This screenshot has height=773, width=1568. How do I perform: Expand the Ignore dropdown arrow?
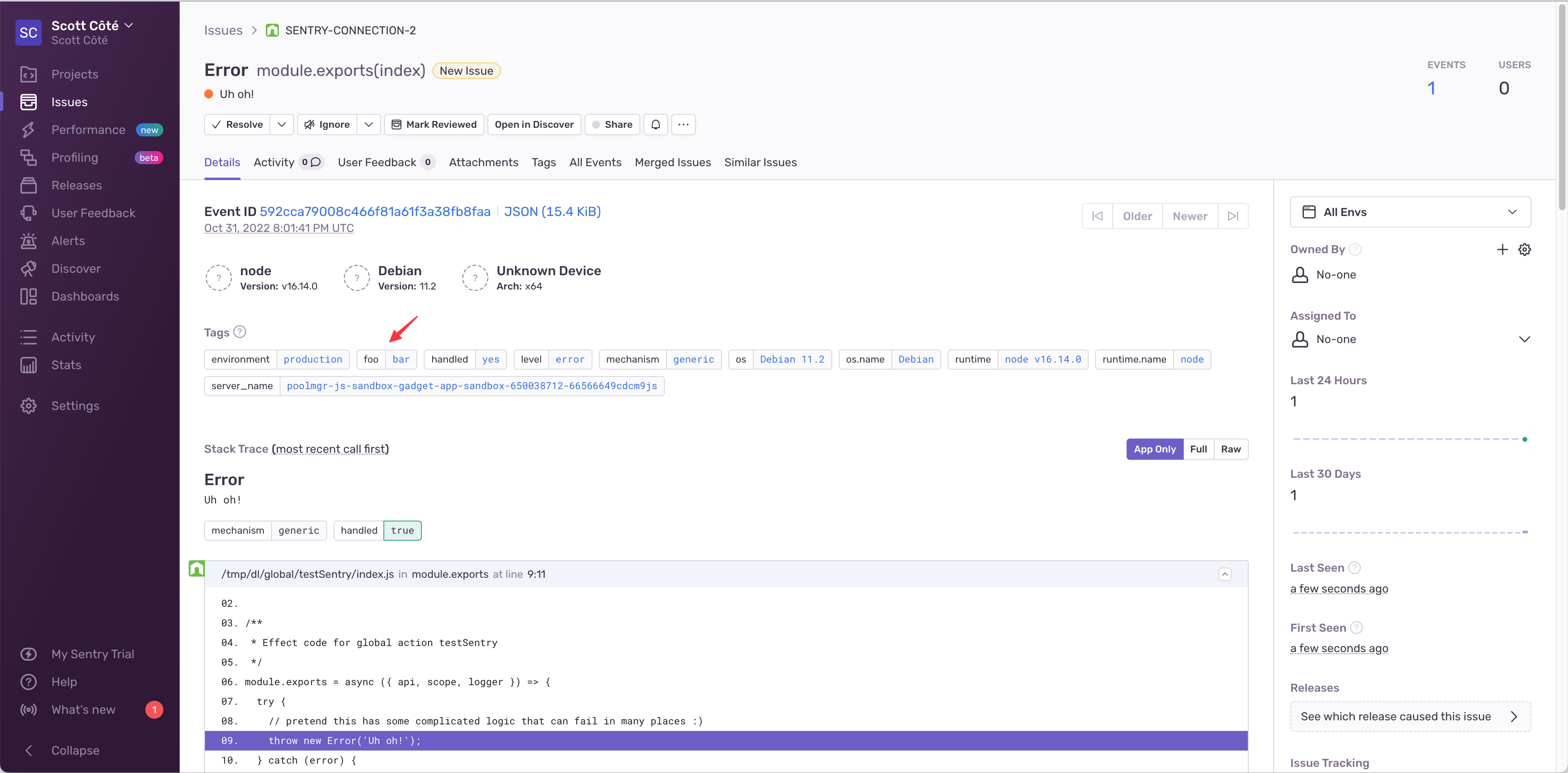pyautogui.click(x=369, y=125)
